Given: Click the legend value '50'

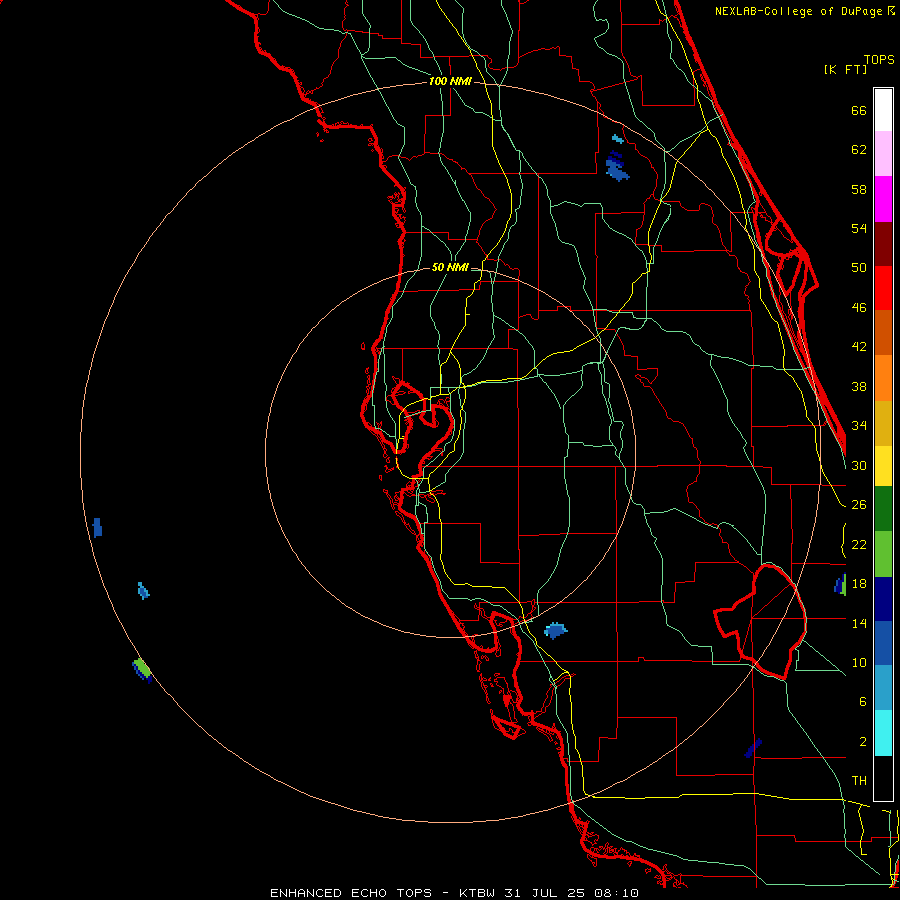Looking at the screenshot, I should click(859, 268).
